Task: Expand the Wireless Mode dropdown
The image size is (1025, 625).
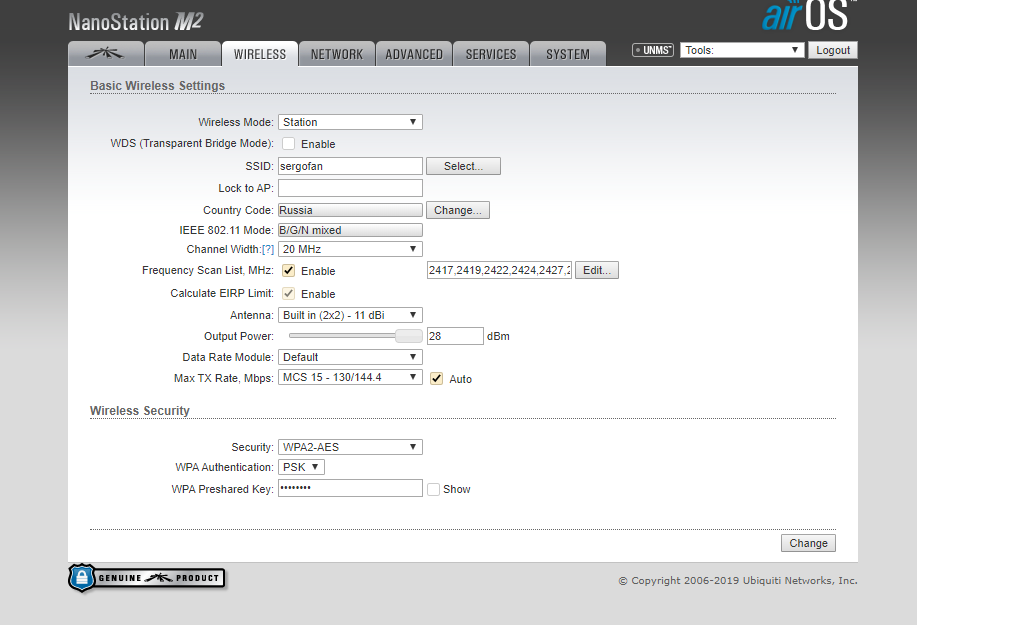Action: click(x=350, y=122)
